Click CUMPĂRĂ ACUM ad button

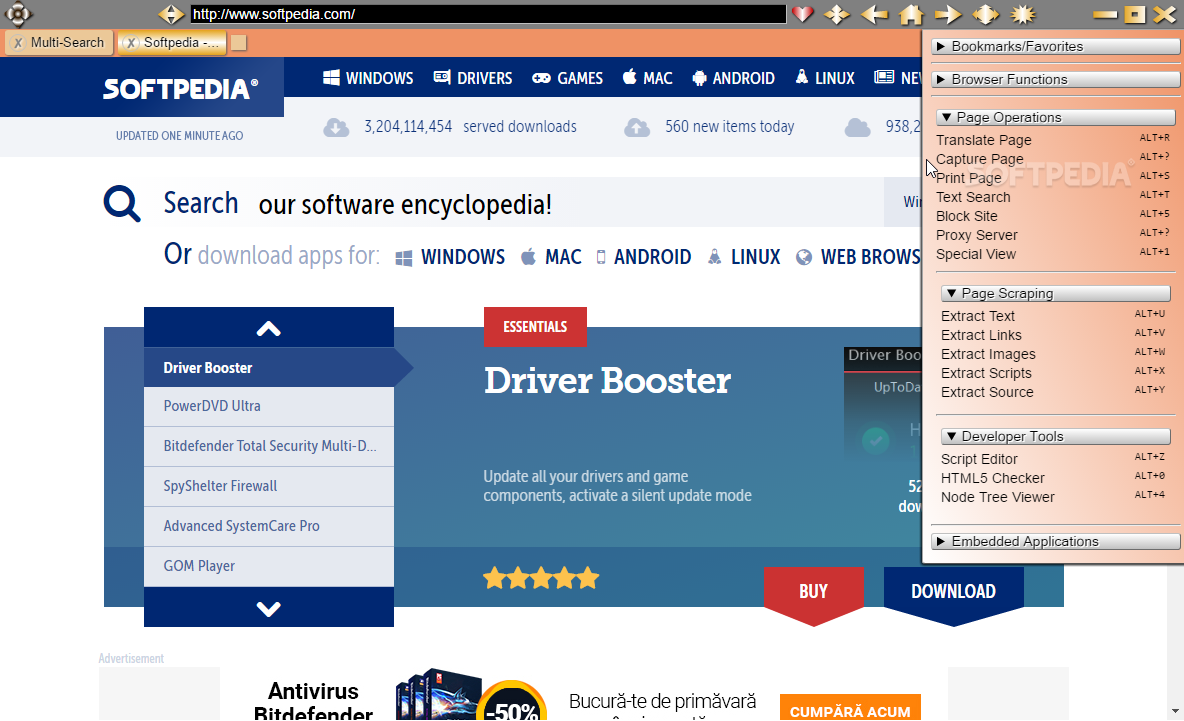(x=850, y=708)
